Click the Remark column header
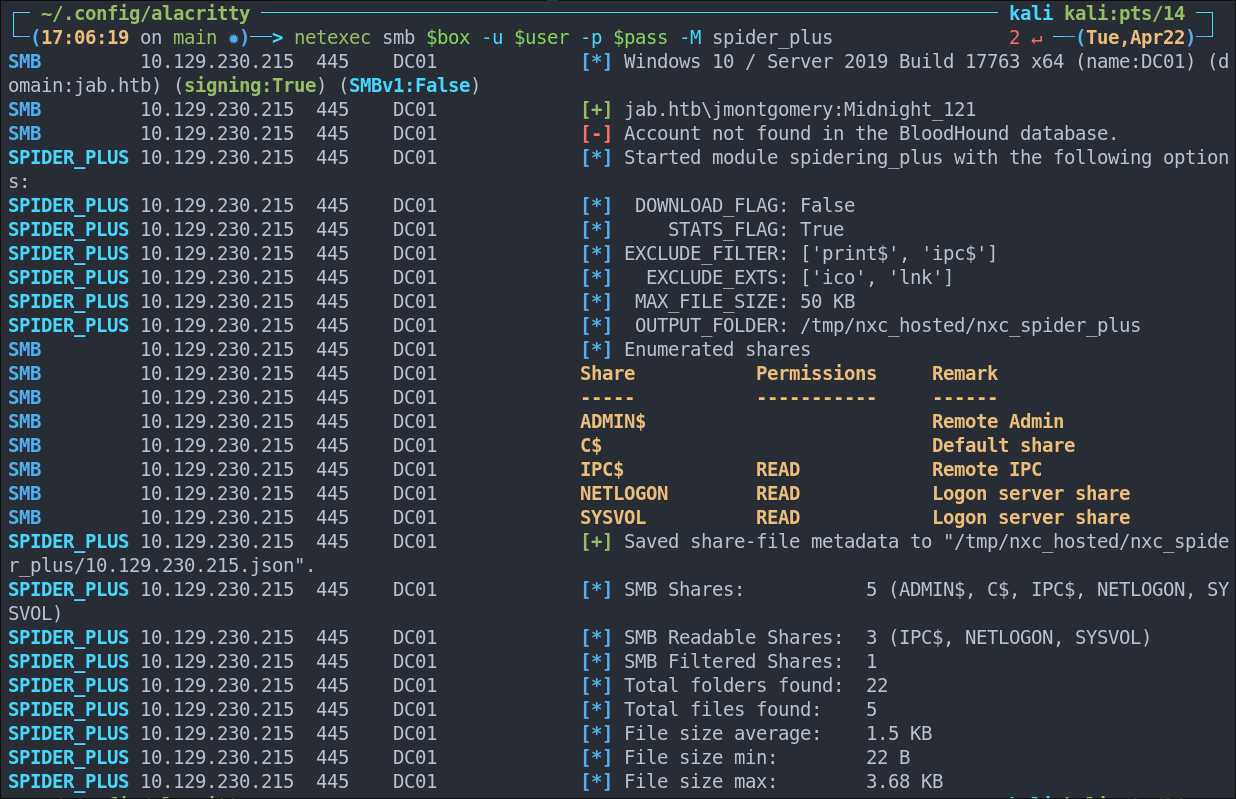 965,374
